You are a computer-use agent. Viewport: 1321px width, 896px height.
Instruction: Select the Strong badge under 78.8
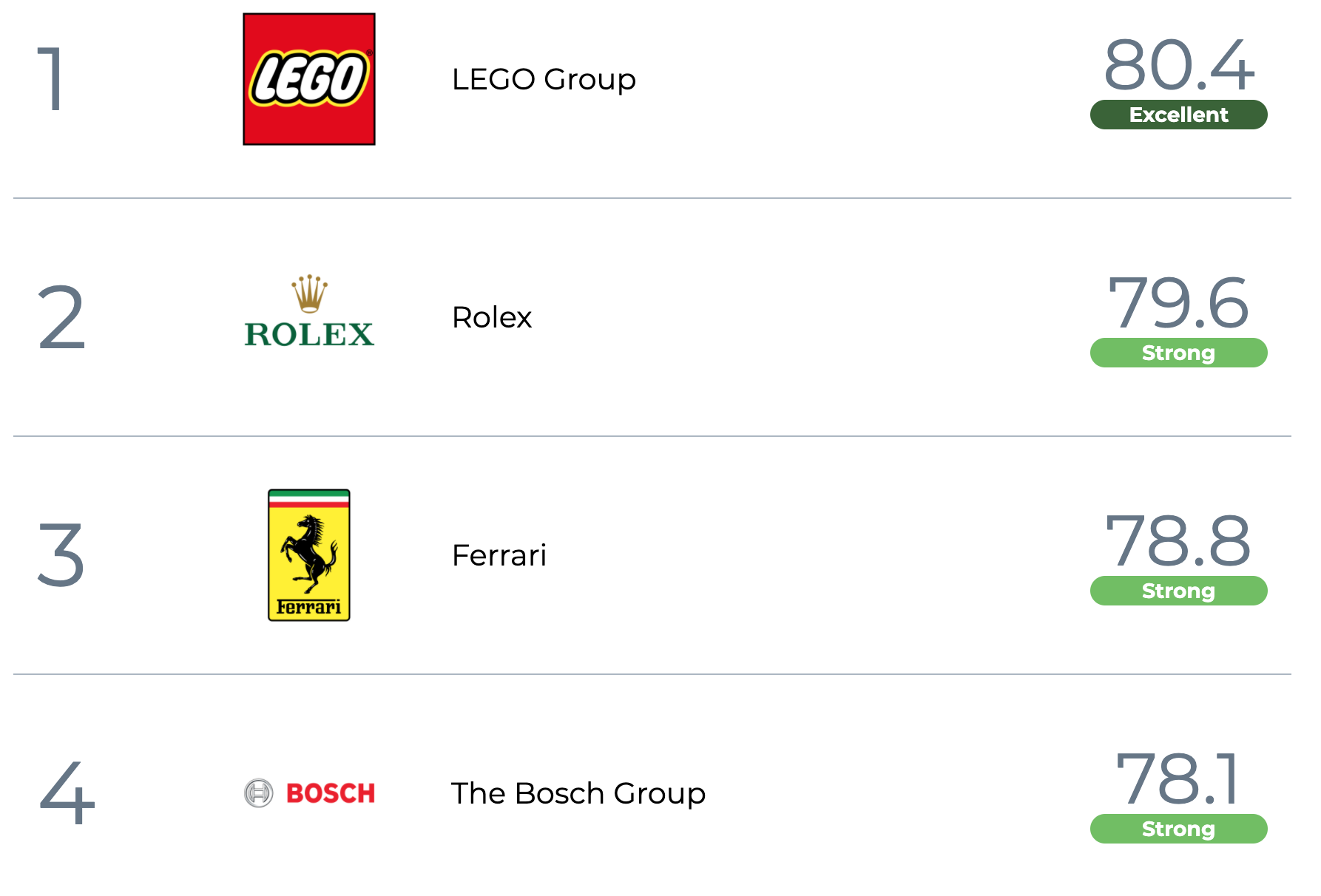pyautogui.click(x=1179, y=591)
